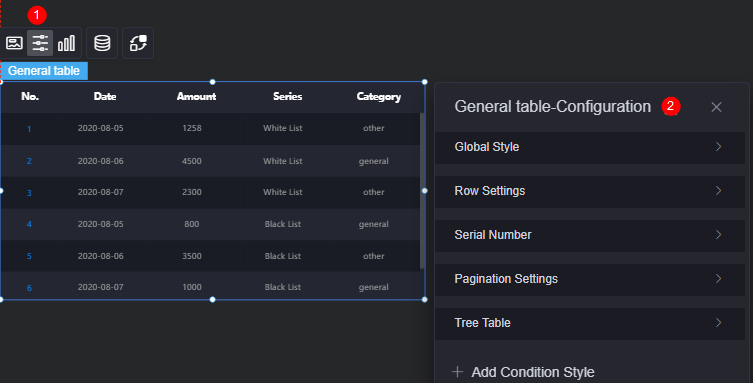Click the Category column header
This screenshot has height=383, width=753.
click(x=379, y=96)
